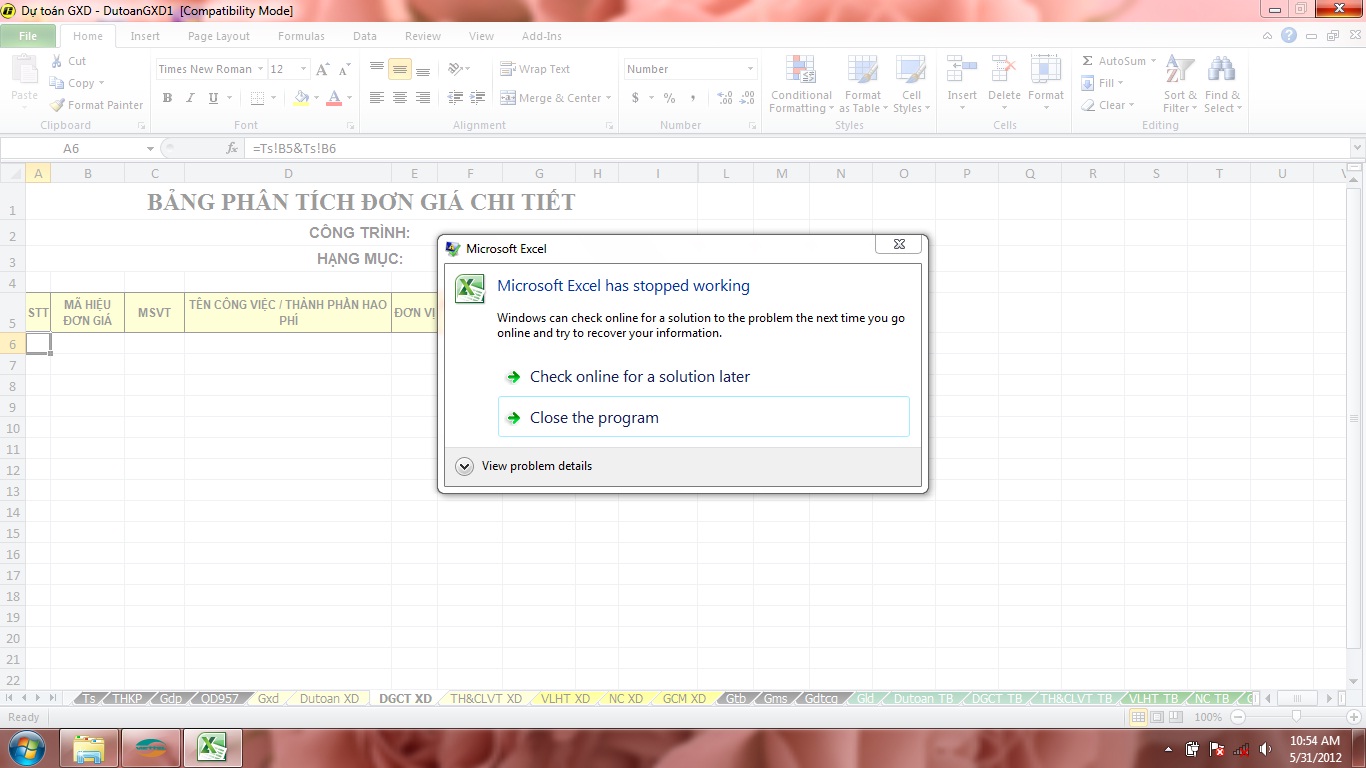Screen dimensions: 1366x768
Task: Open the File tab
Action: tap(28, 36)
